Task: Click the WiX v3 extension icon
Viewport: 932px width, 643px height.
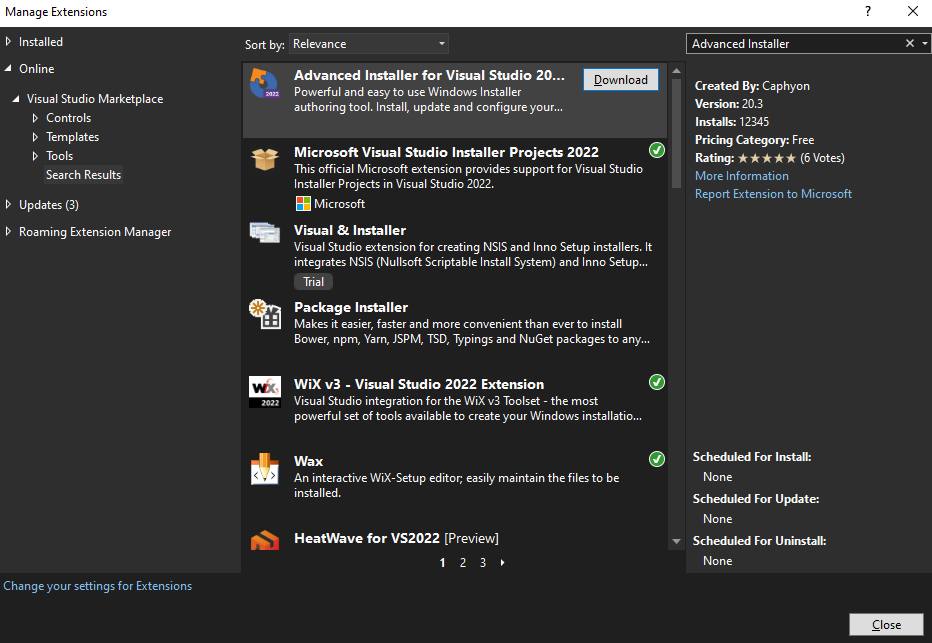Action: [265, 392]
